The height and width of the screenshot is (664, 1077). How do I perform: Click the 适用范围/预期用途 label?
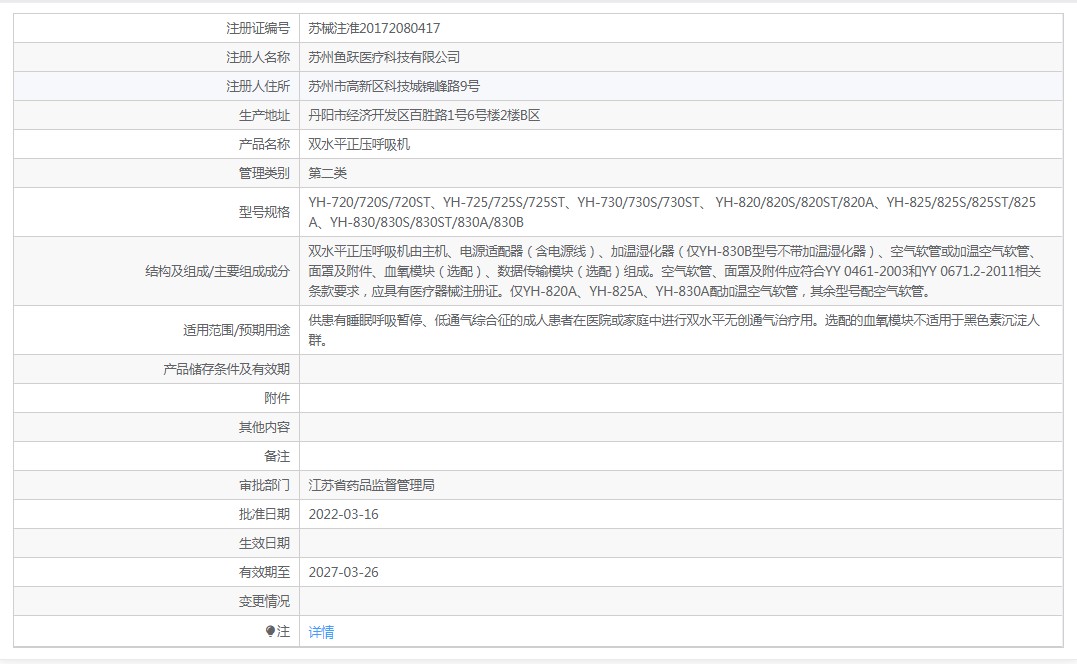click(x=236, y=330)
